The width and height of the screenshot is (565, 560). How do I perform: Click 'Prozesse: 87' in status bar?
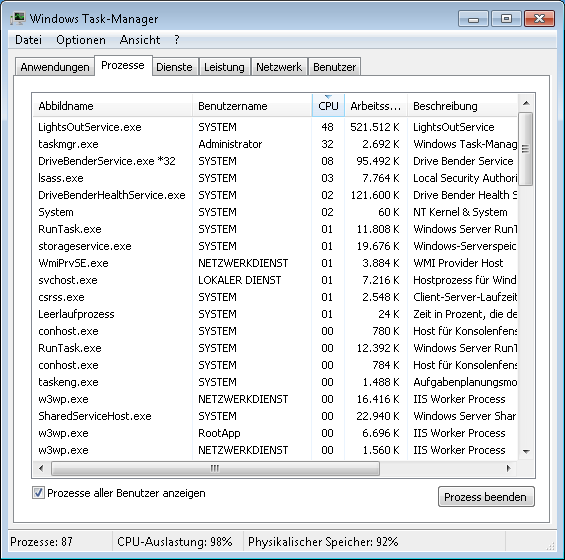(x=41, y=542)
